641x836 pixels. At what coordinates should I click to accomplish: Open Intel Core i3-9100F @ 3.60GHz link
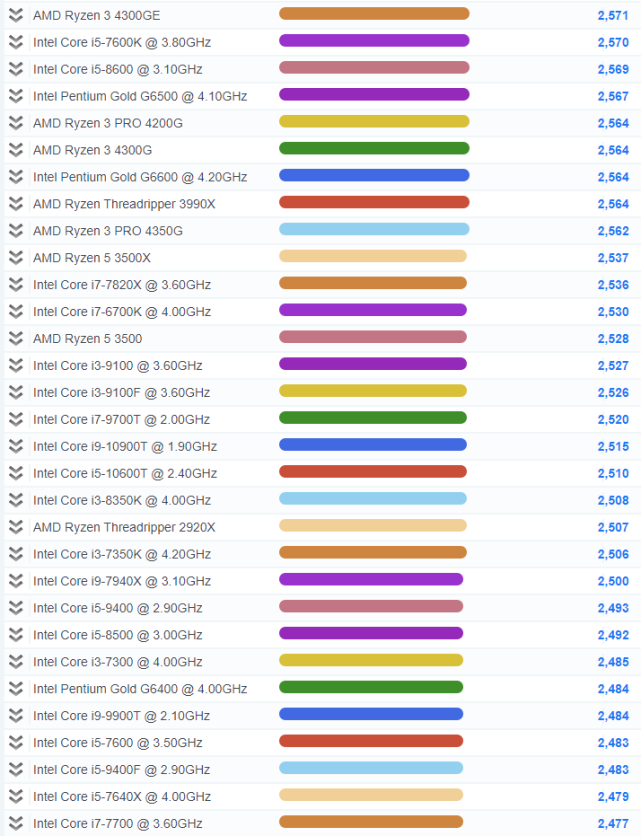tap(122, 392)
